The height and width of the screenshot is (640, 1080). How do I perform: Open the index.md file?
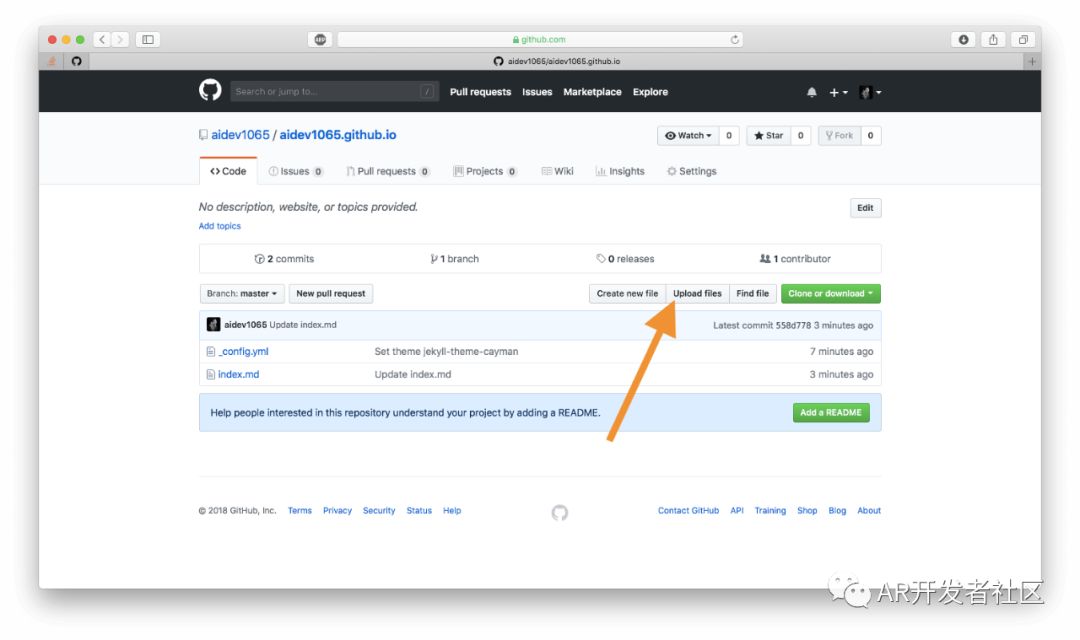[238, 375]
